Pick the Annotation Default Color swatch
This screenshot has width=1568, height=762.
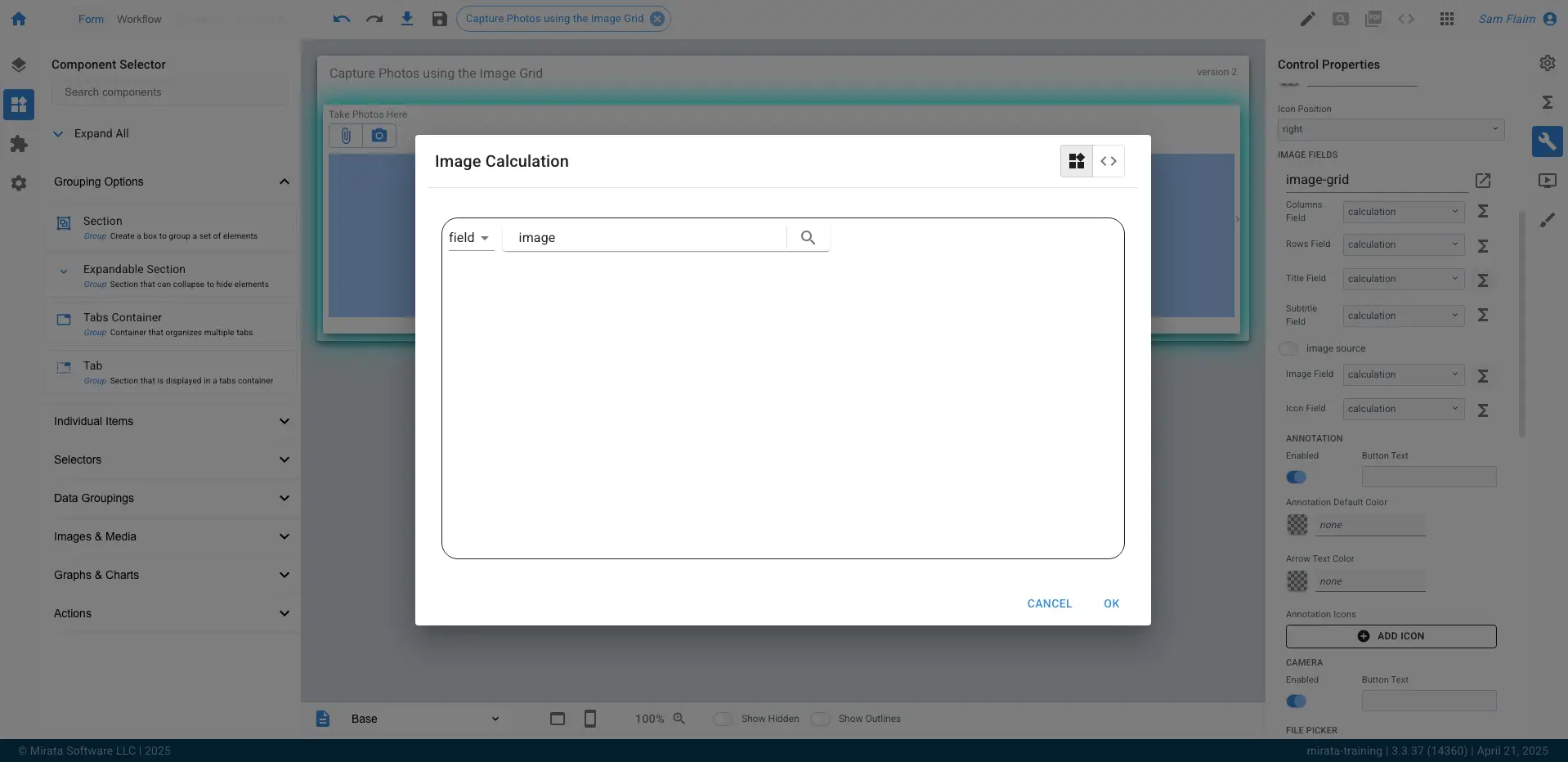[x=1297, y=525]
